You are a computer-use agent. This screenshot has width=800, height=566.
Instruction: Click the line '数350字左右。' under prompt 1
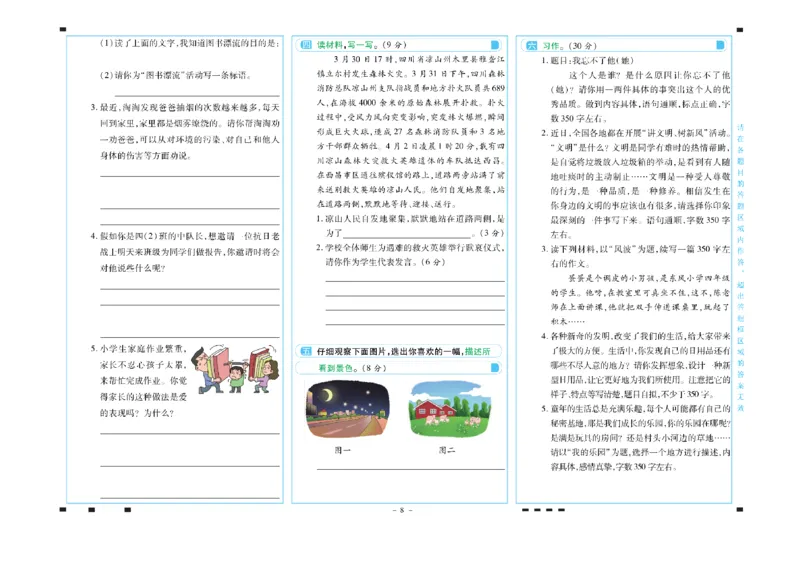point(579,118)
